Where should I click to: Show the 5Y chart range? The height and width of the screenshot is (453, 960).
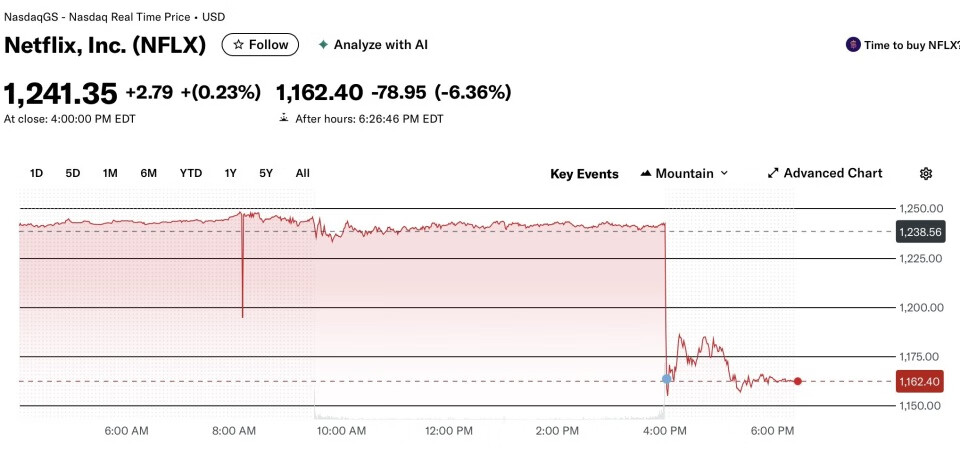click(266, 173)
